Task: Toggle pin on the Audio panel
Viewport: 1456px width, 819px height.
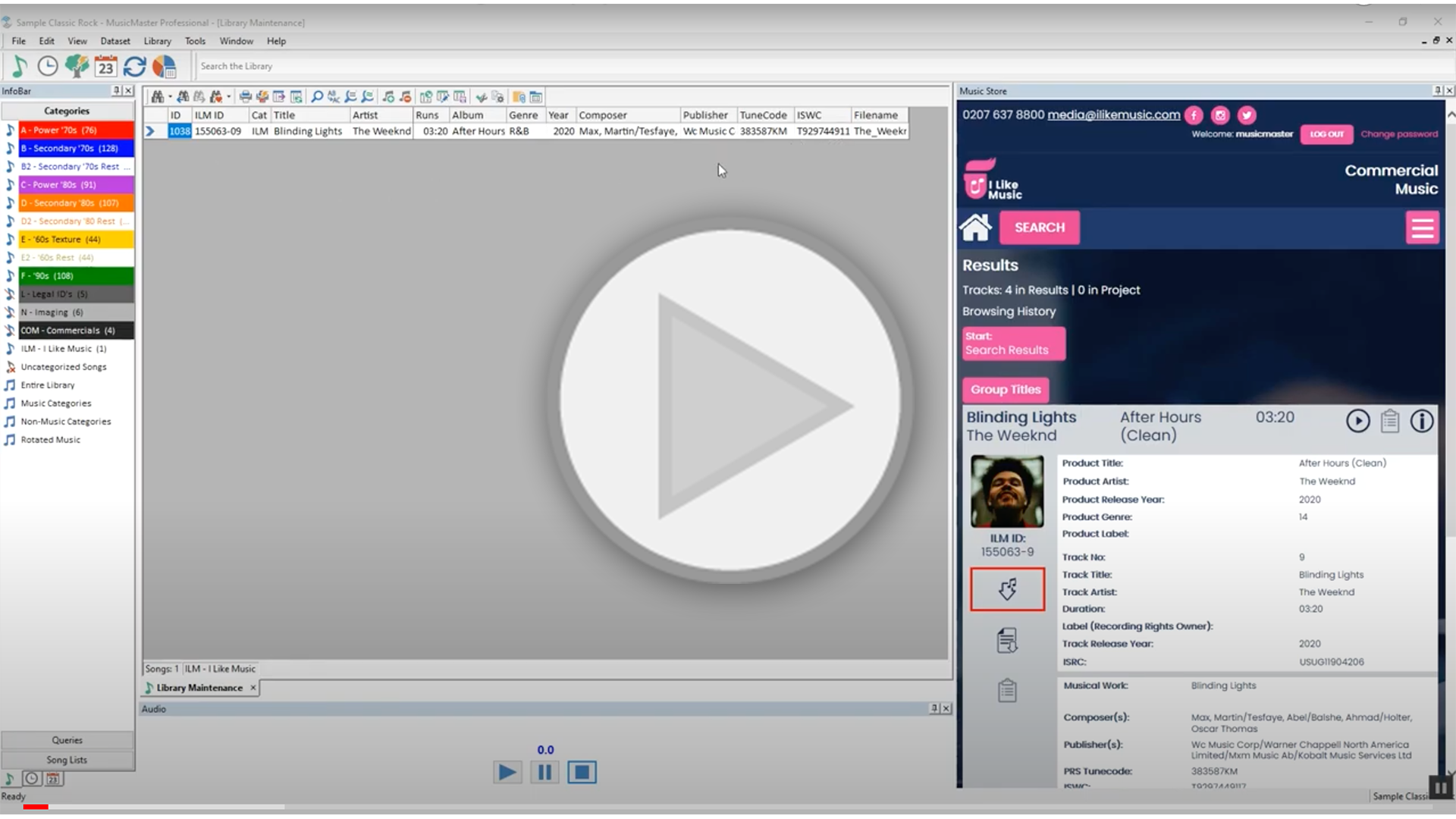Action: pyautogui.click(x=934, y=708)
